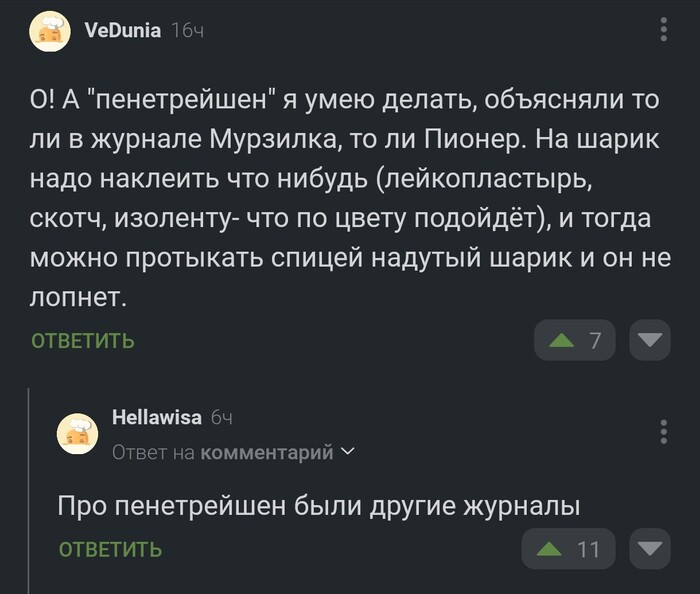Upvote Hellawisa's reply
The image size is (700, 594).
pyautogui.click(x=549, y=549)
